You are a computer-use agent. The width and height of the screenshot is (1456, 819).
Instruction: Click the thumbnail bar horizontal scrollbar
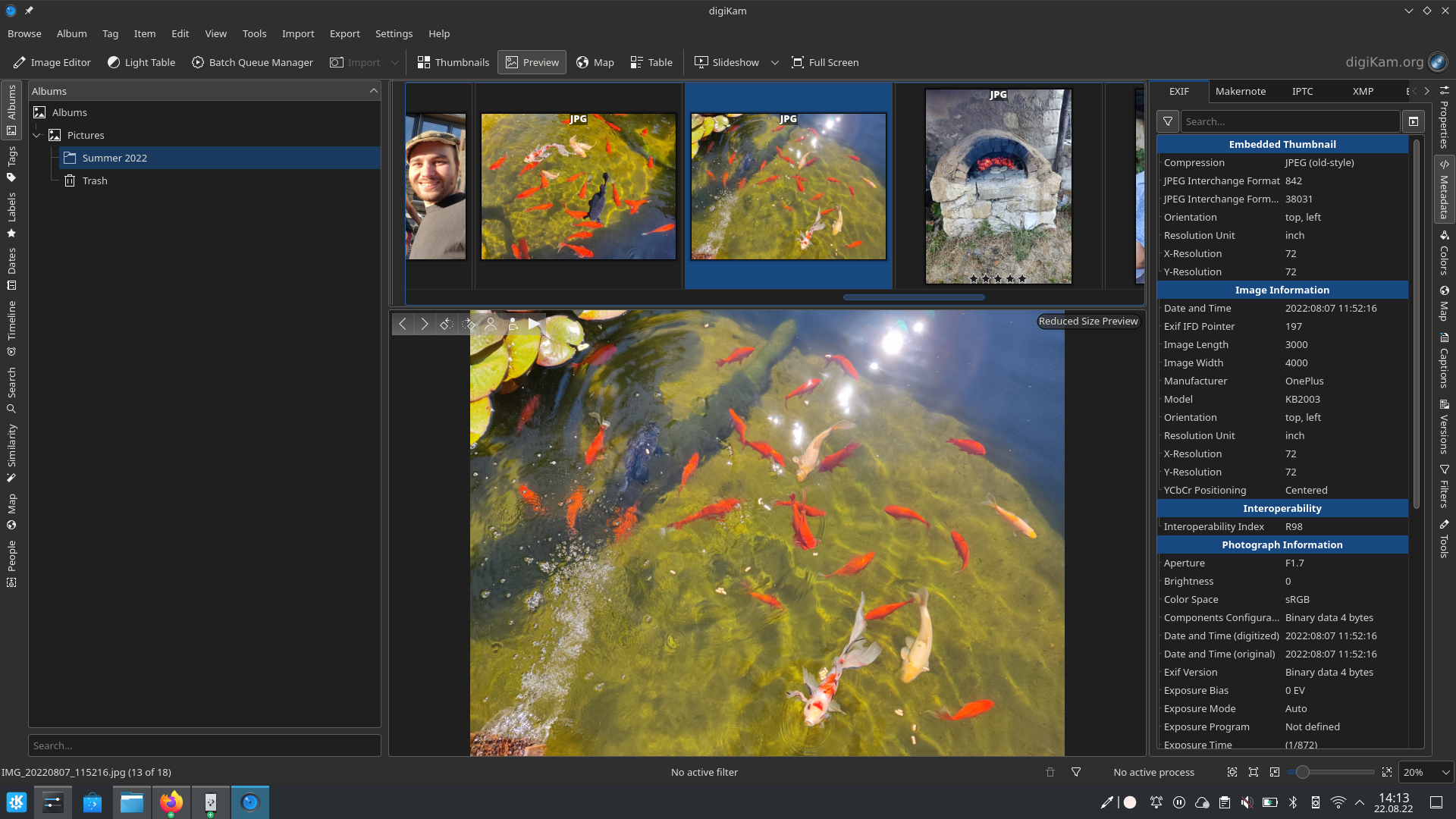coord(914,297)
